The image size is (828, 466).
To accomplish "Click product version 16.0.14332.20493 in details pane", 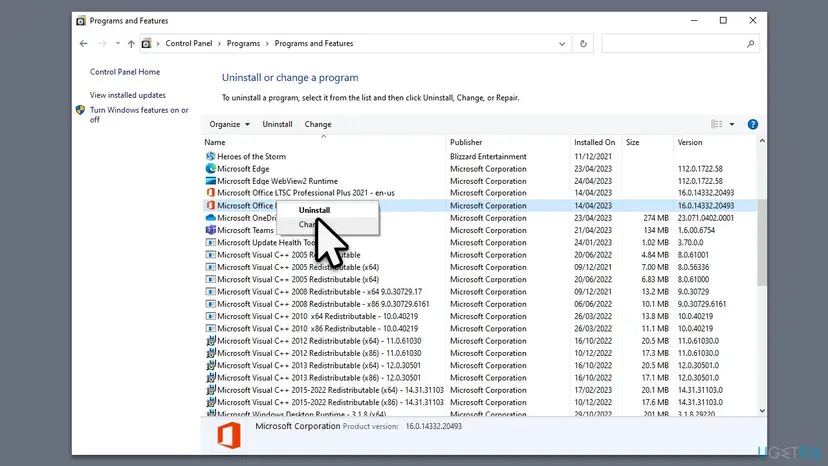I will click(434, 426).
